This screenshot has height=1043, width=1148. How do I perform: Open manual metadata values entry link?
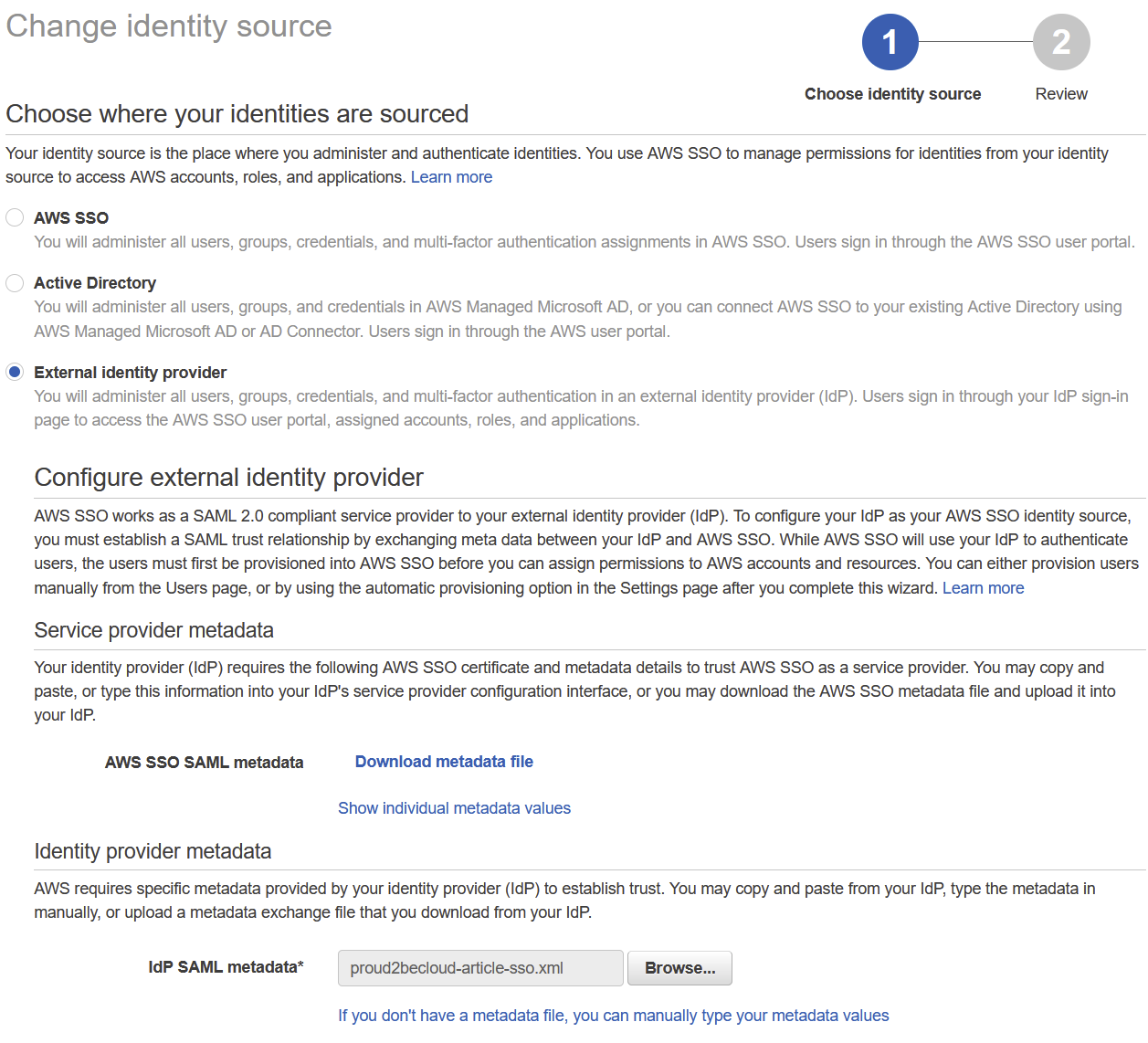tap(613, 1016)
